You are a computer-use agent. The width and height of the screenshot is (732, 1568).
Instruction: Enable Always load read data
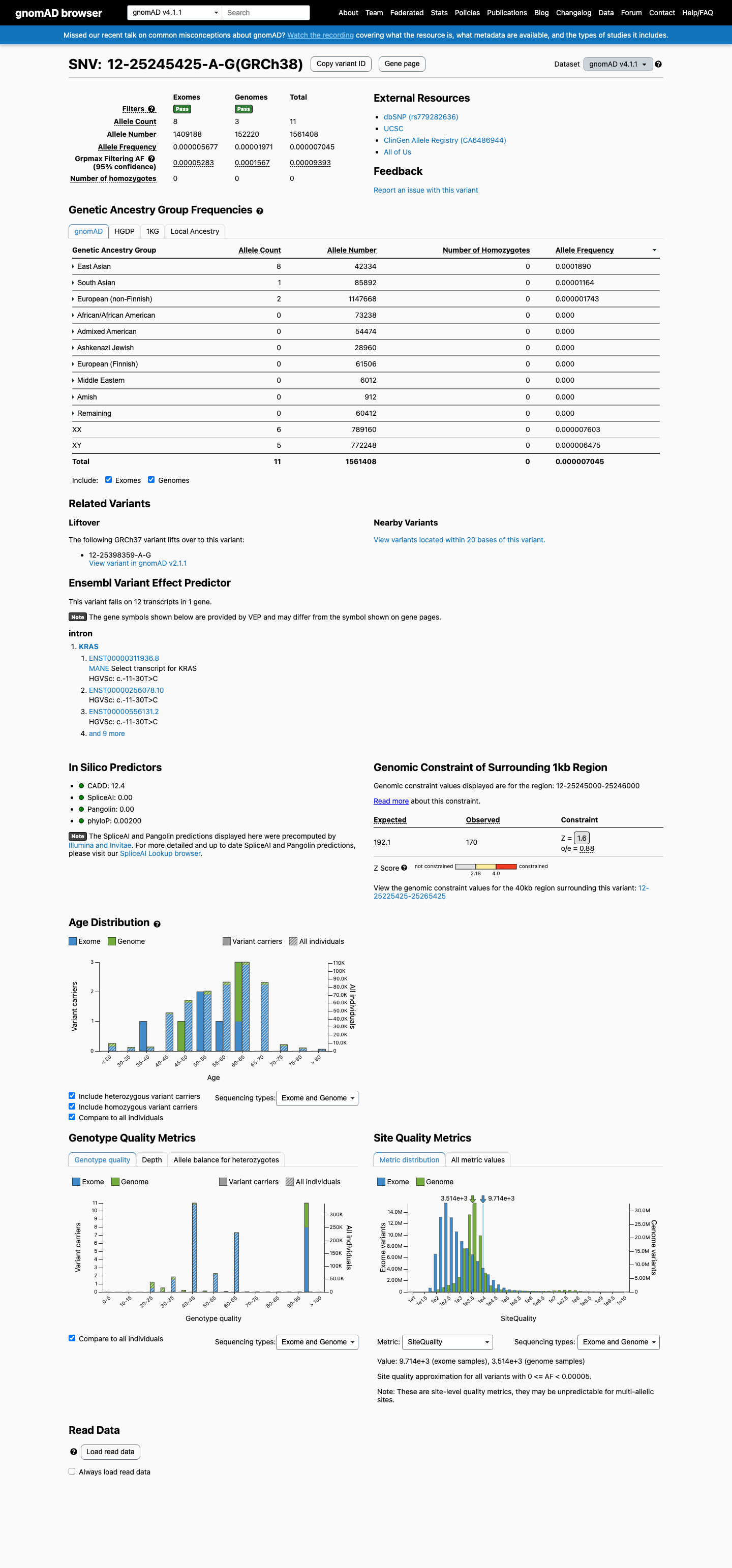click(72, 1471)
